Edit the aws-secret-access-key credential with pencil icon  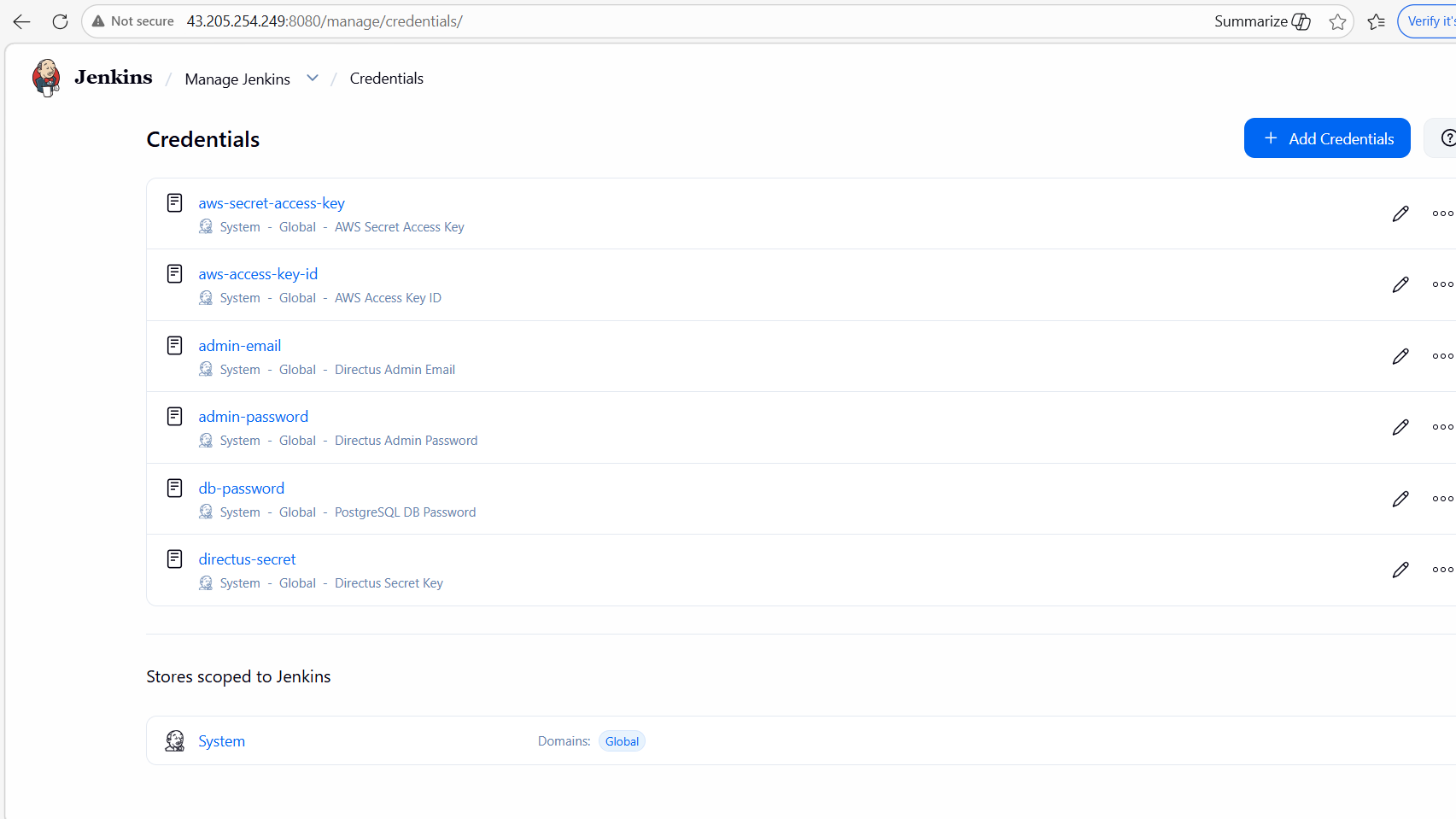tap(1400, 214)
